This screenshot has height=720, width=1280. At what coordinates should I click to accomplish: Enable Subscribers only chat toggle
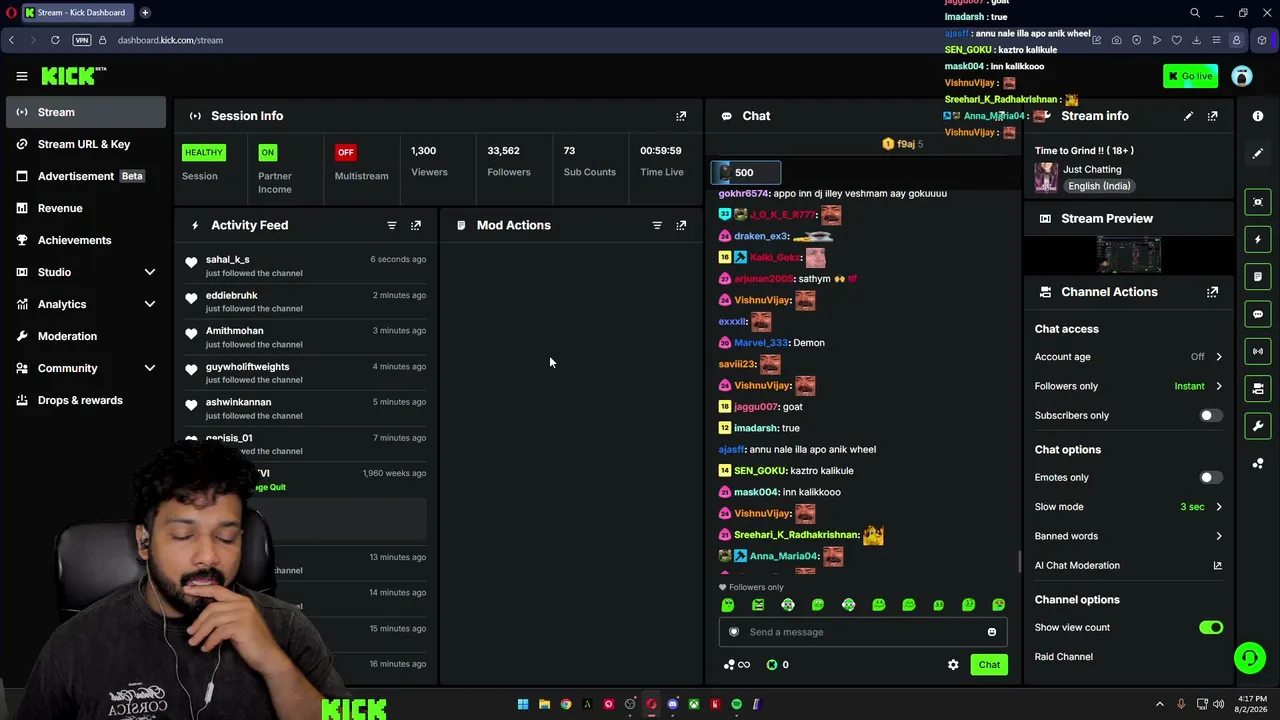coord(1211,416)
